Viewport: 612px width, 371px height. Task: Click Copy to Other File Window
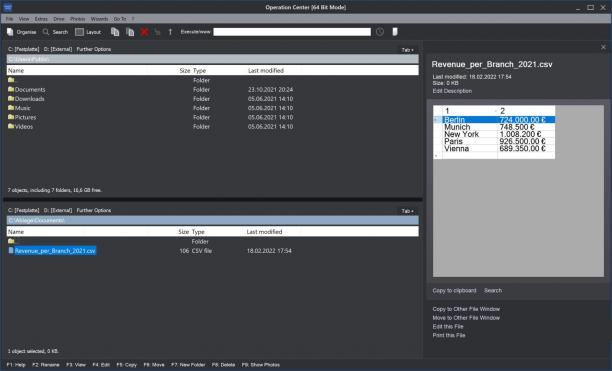click(466, 309)
